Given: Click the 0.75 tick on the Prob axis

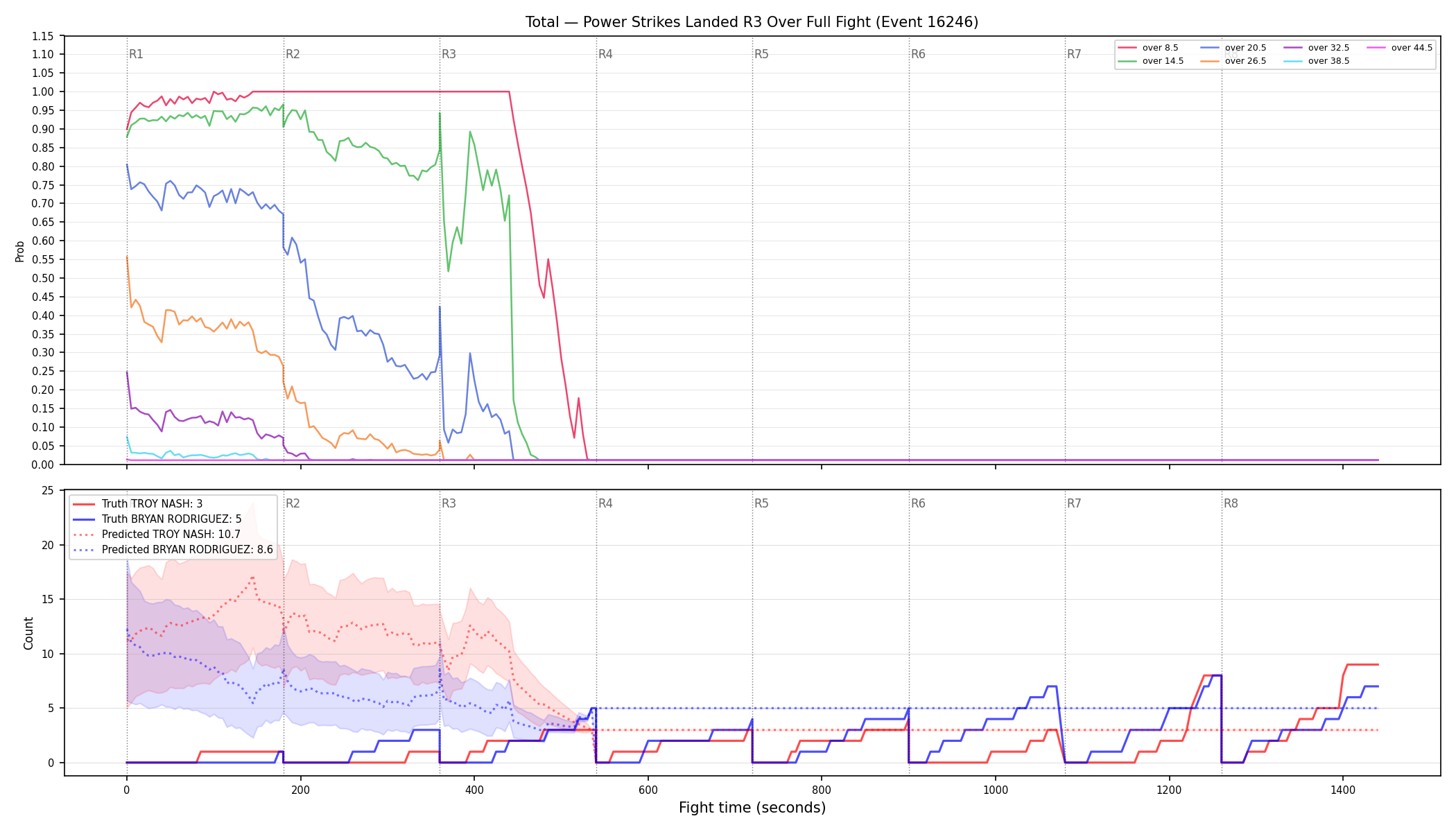Looking at the screenshot, I should (43, 185).
